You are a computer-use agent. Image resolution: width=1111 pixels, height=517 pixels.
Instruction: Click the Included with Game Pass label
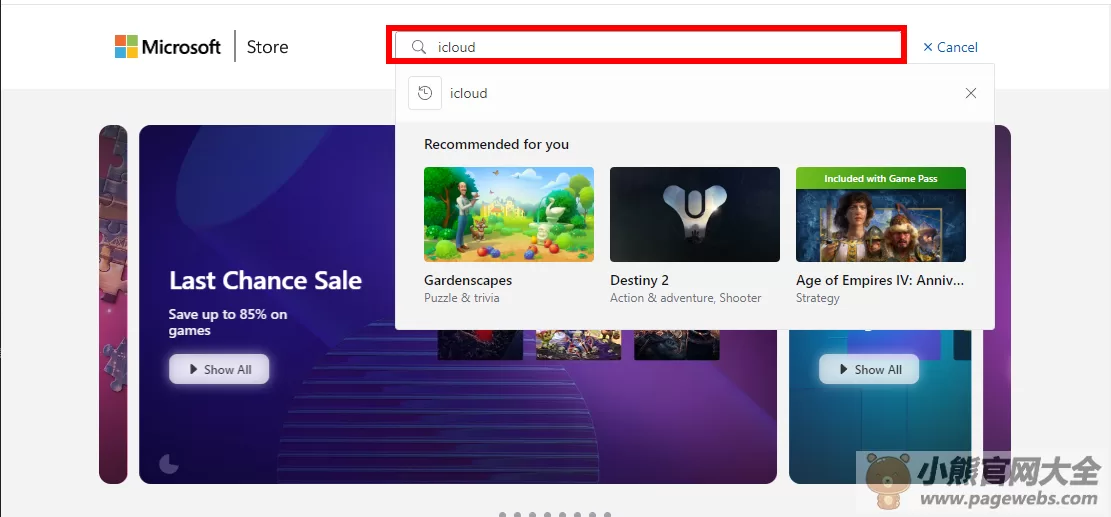pos(881,178)
